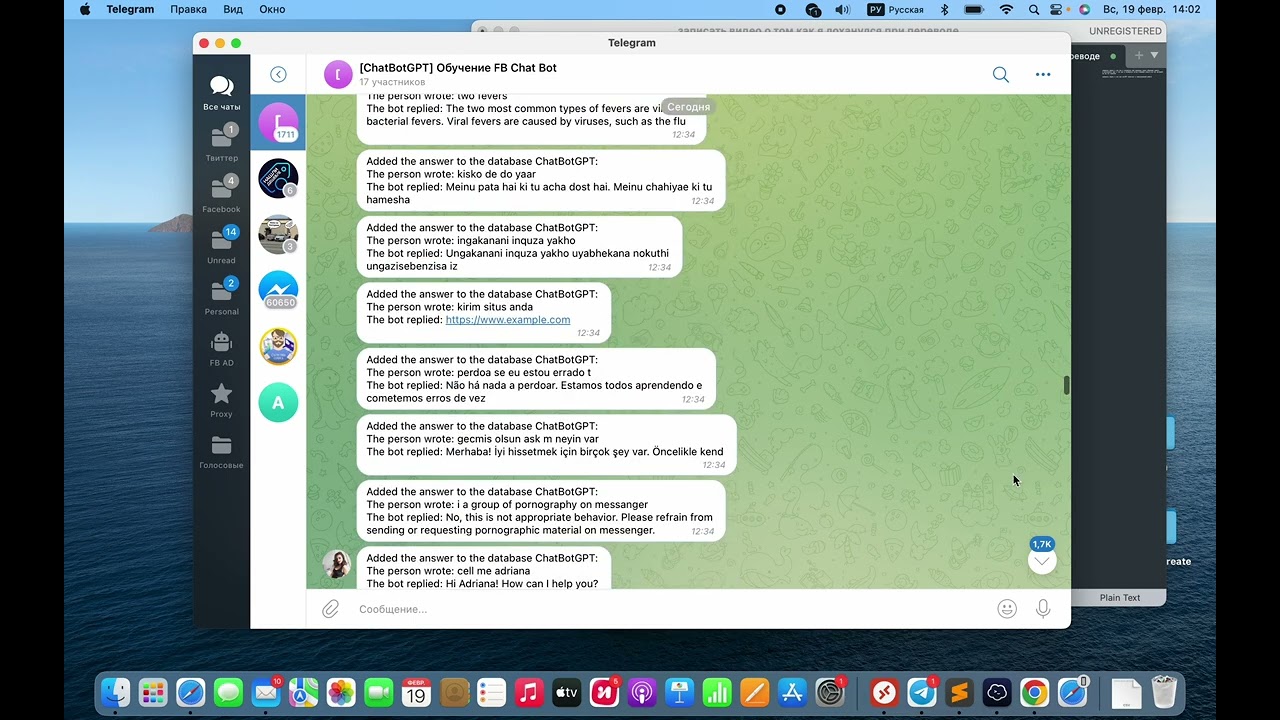The image size is (1280, 720).
Task: Open the Вид menu
Action: click(x=233, y=9)
